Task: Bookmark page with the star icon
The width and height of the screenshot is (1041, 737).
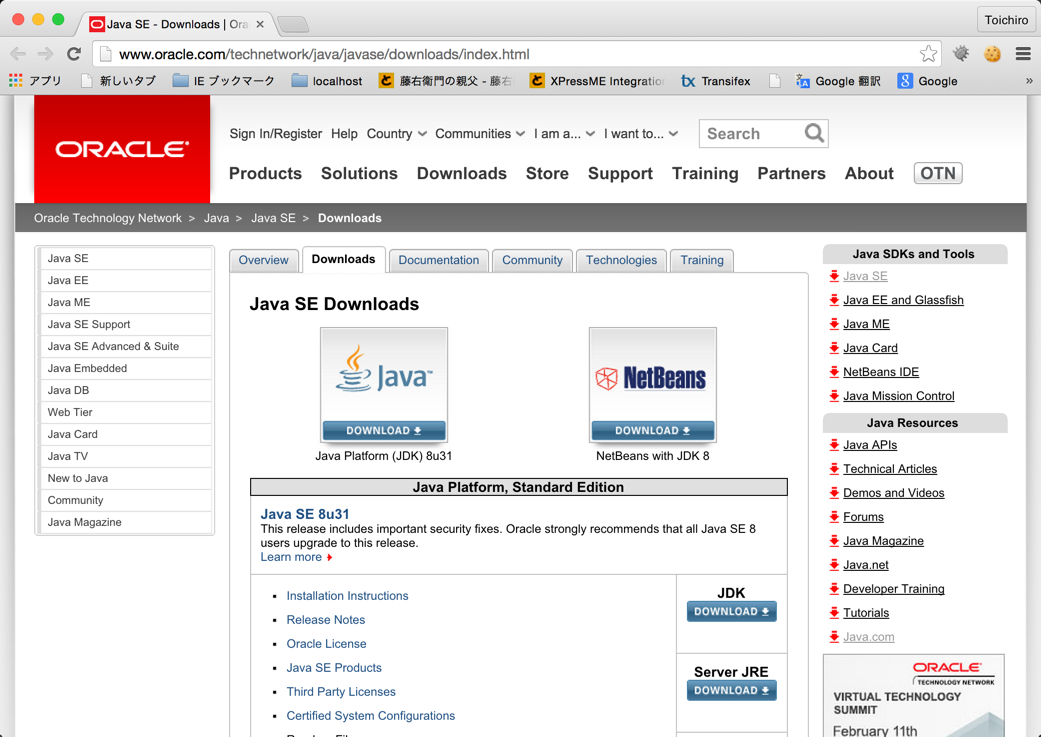Action: click(928, 54)
